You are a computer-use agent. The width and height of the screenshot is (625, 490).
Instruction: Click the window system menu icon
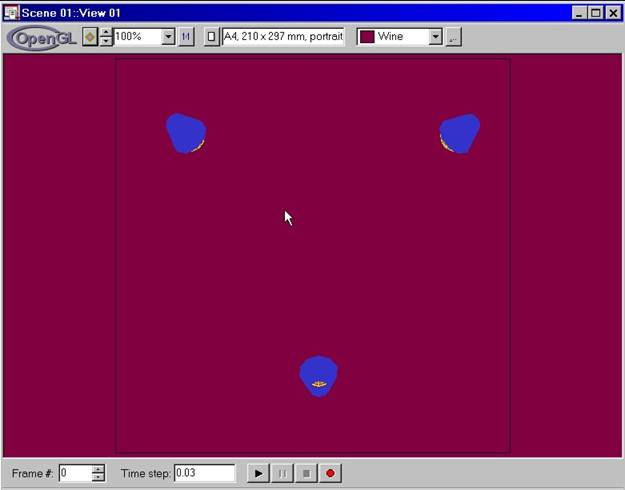coord(12,13)
